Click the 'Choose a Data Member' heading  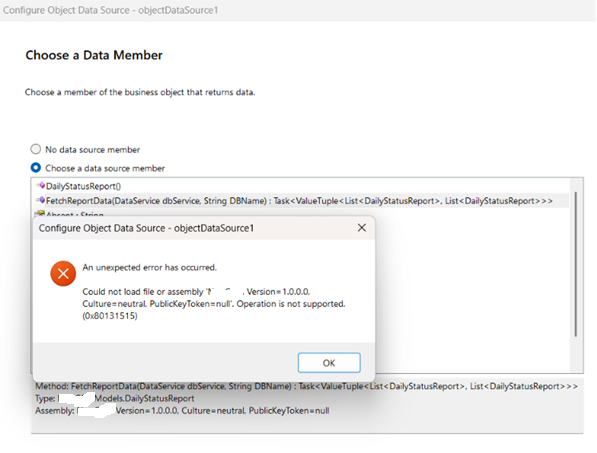(x=94, y=55)
